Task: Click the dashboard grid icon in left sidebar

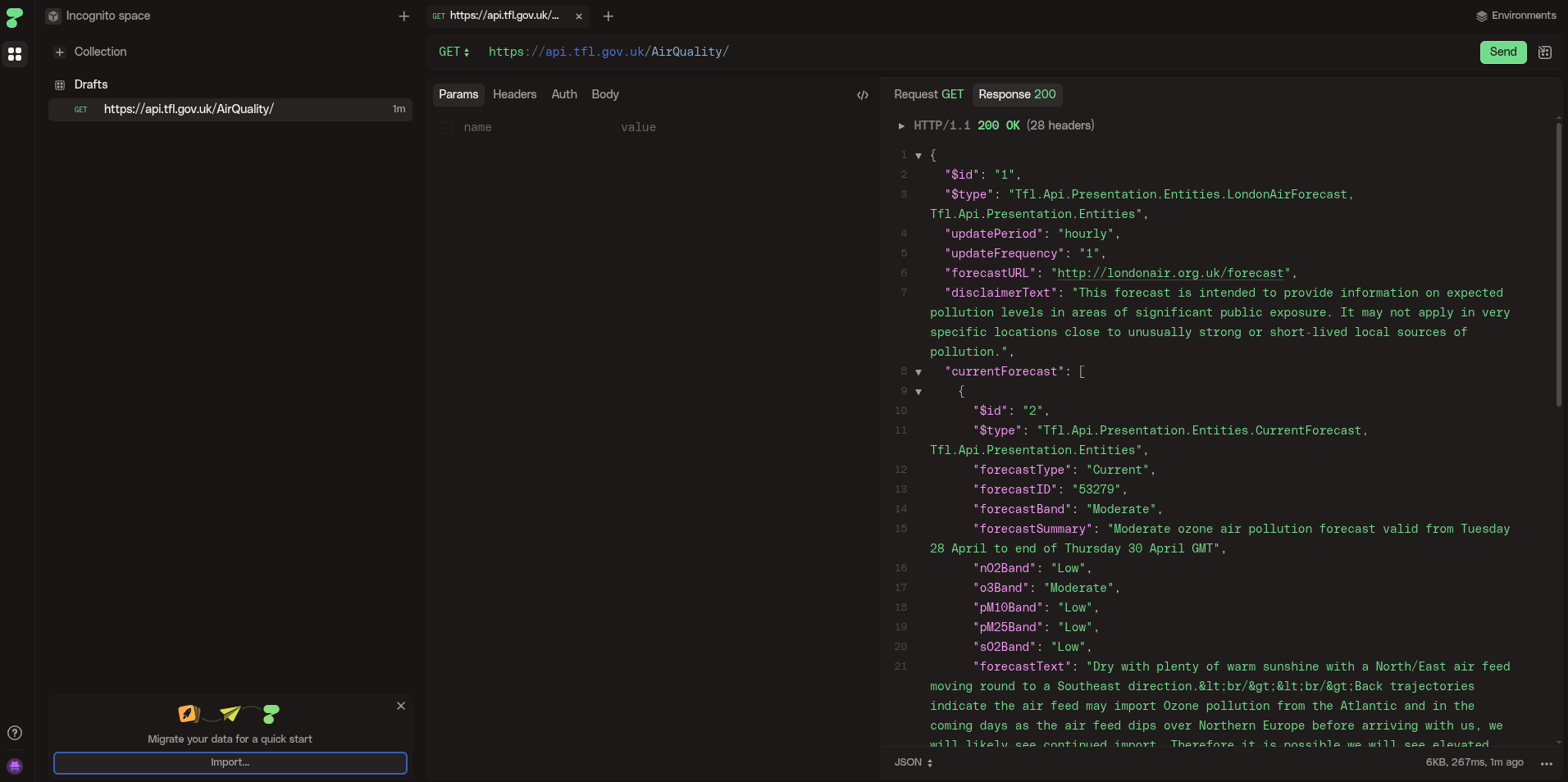Action: 15,54
